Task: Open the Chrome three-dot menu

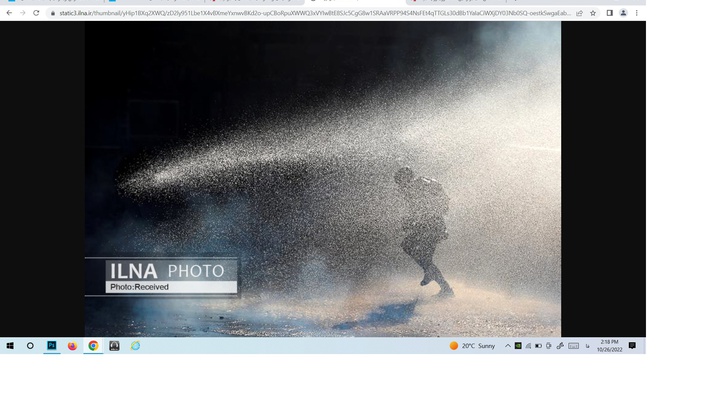Action: coord(636,13)
